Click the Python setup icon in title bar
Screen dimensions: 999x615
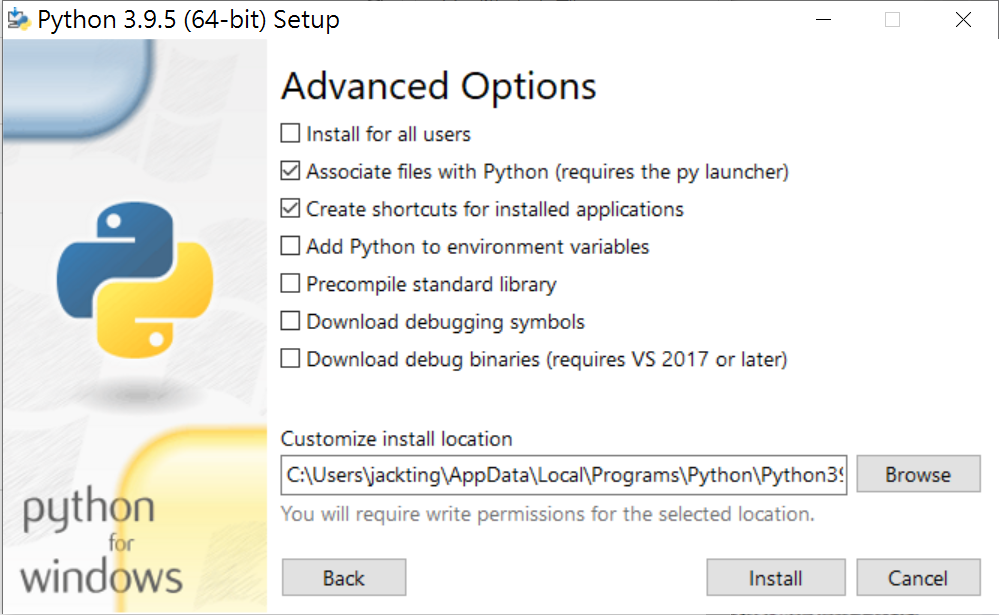[19, 20]
